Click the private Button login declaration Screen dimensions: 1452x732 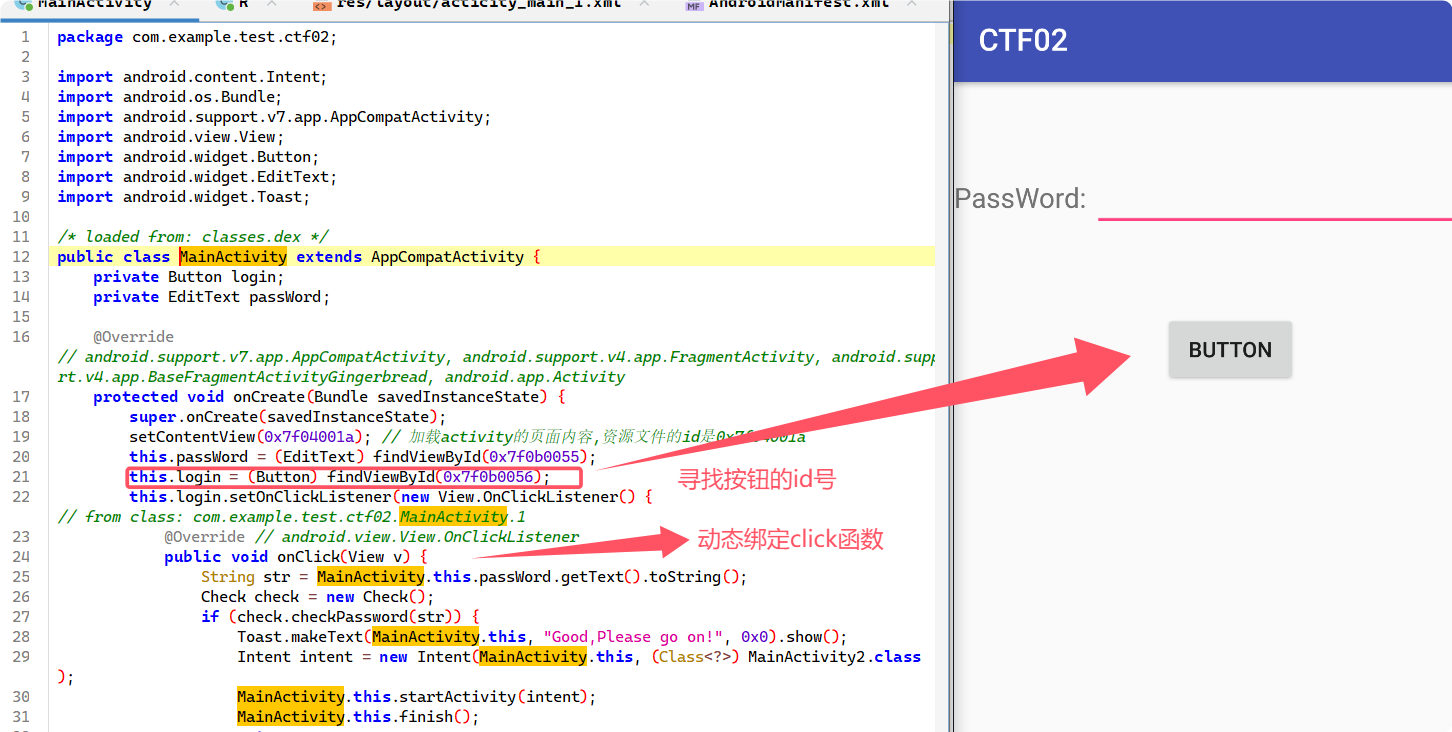189,277
